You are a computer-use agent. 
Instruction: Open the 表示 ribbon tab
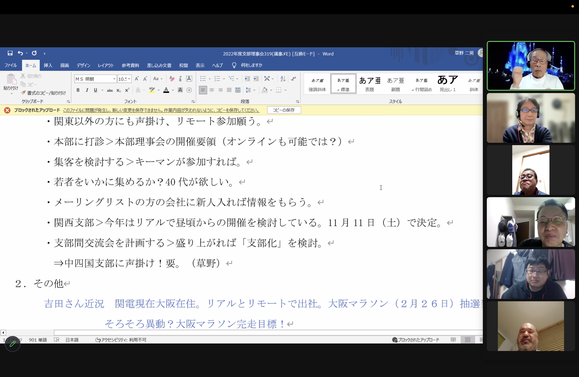[200, 65]
